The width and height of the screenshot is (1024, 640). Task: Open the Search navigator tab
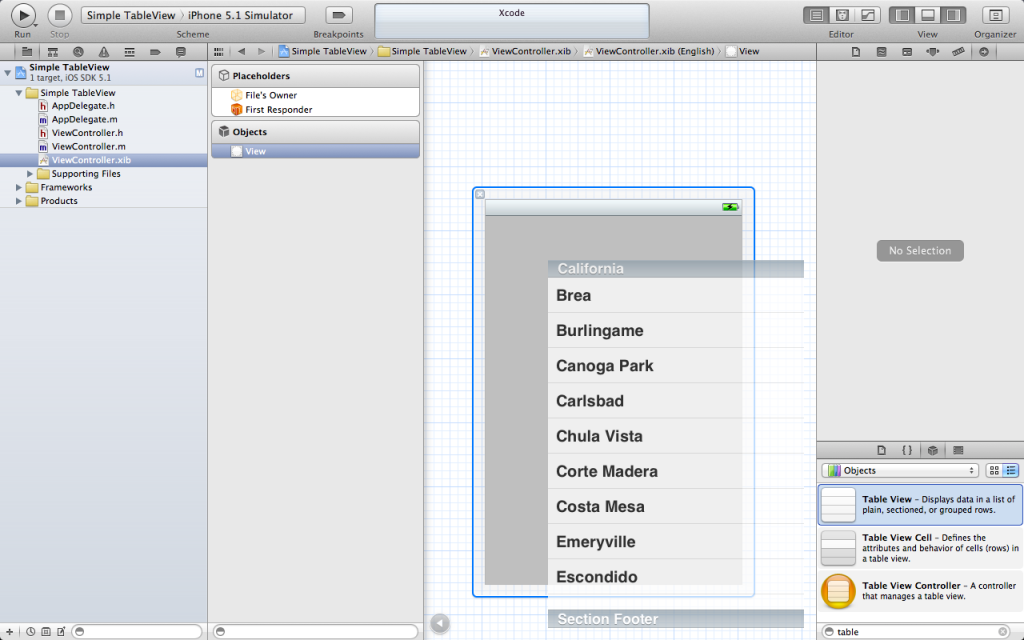(x=78, y=51)
